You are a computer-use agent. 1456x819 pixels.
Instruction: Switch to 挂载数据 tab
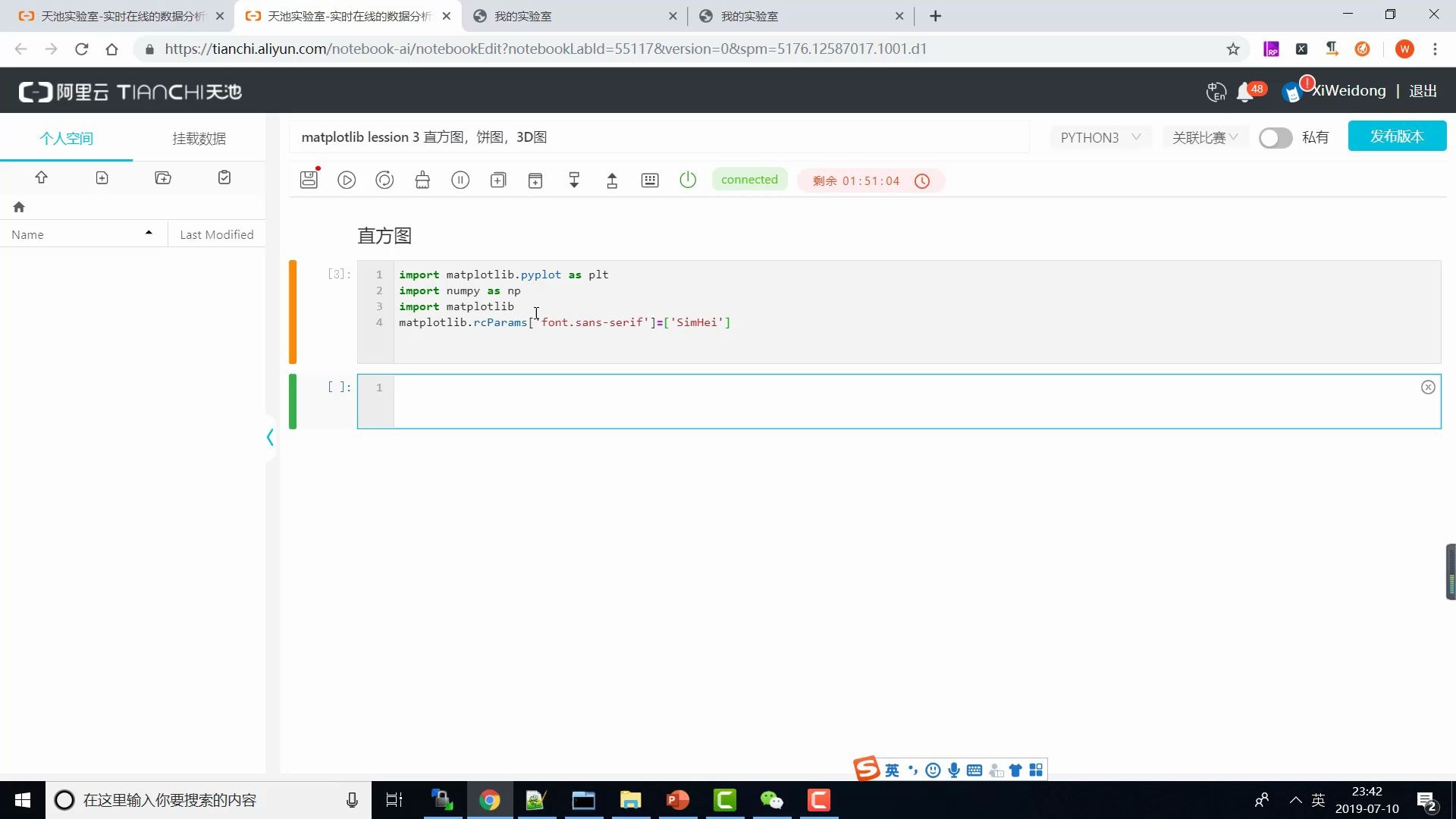[x=199, y=138]
